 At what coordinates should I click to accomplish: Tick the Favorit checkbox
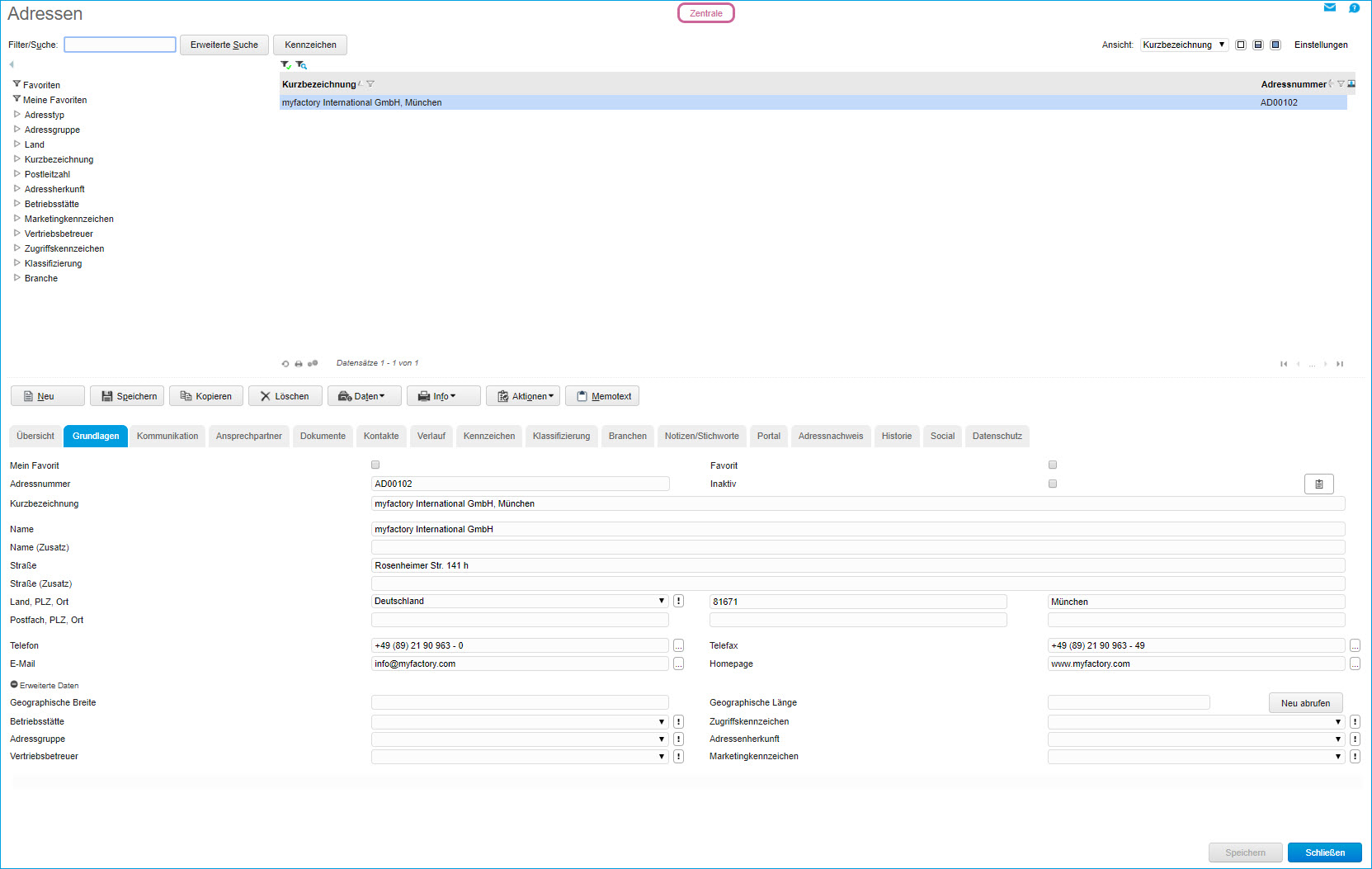(x=1052, y=465)
